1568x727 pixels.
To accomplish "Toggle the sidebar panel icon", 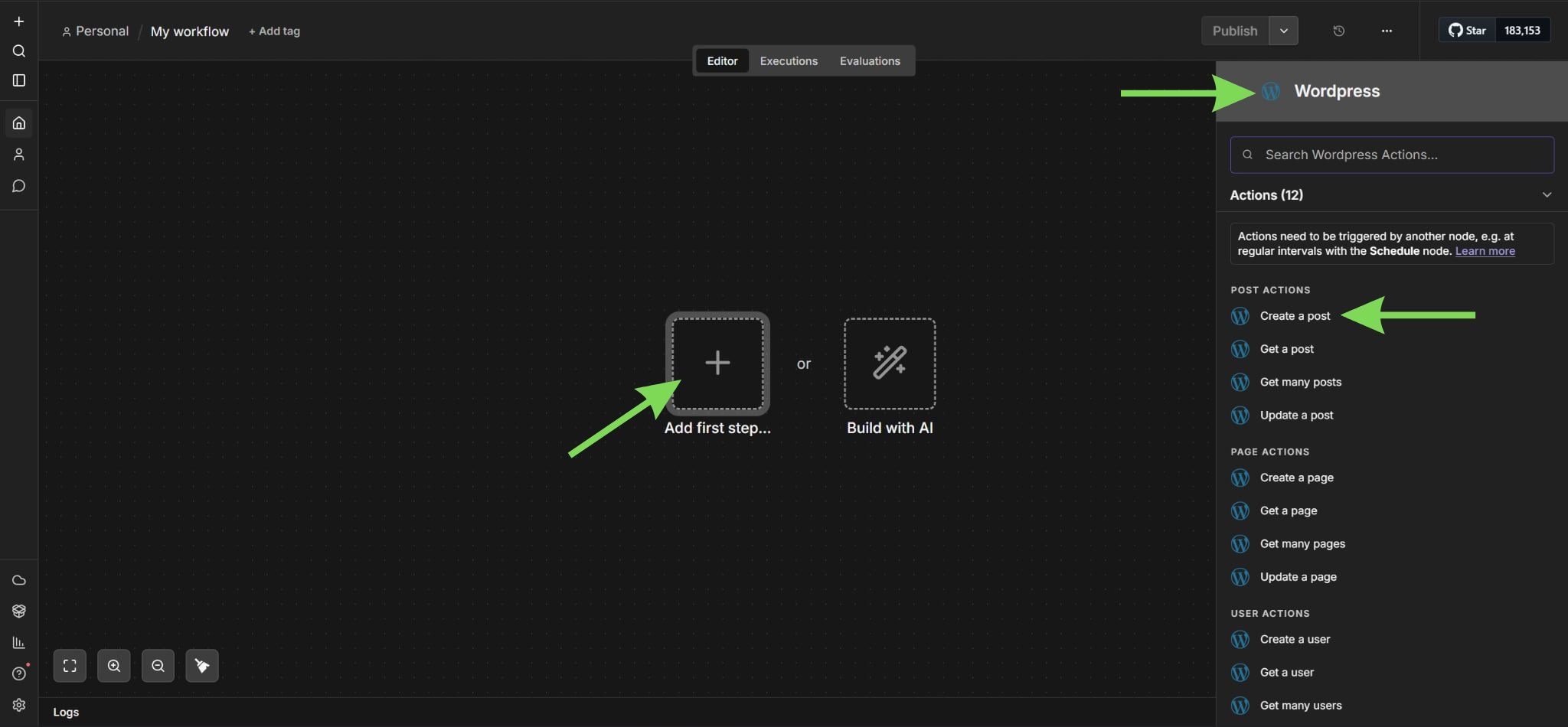I will (19, 80).
